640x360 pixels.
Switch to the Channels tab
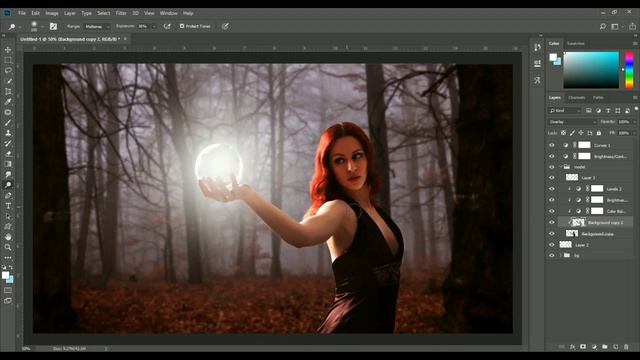pyautogui.click(x=576, y=98)
